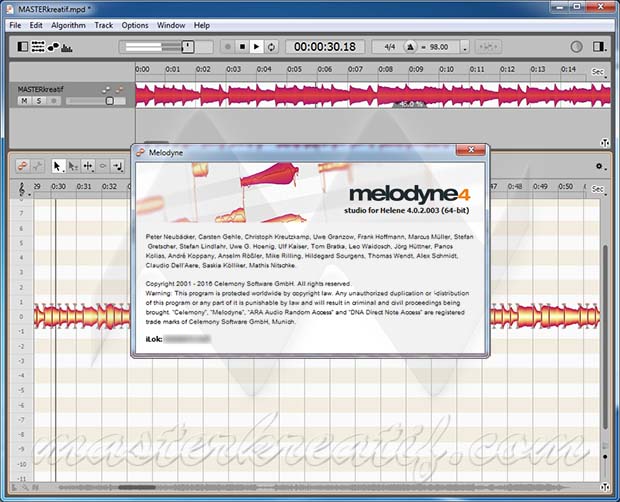
Task: Click pitch row label 7 in the note editor
Action: click(21, 213)
